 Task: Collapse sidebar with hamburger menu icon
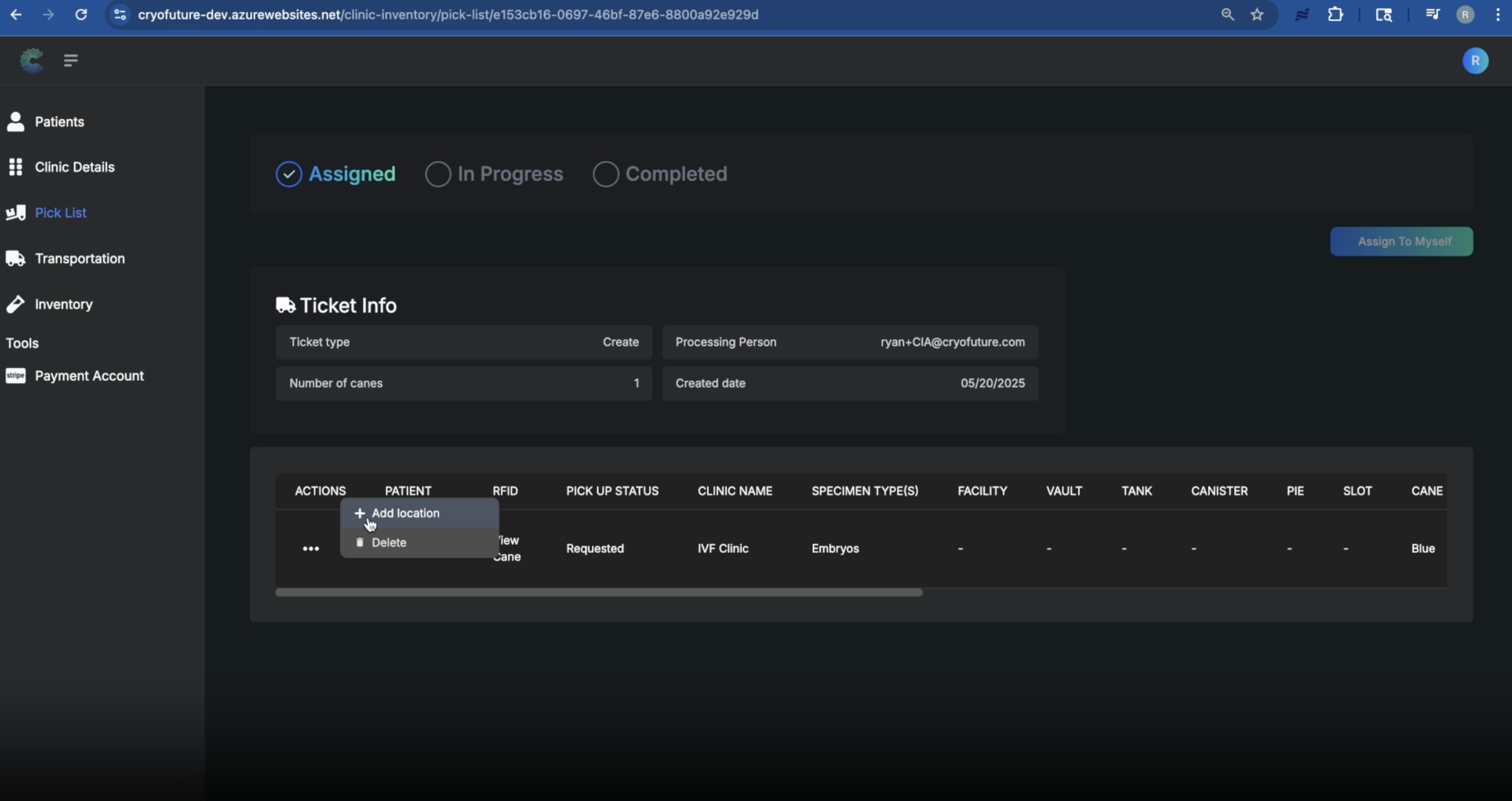[x=70, y=60]
